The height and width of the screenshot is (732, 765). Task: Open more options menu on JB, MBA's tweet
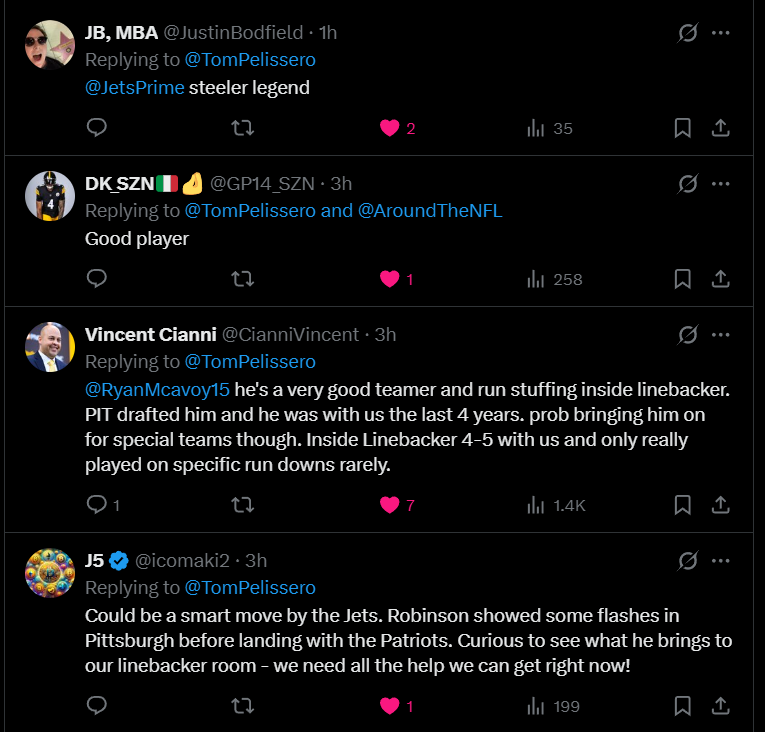pyautogui.click(x=720, y=33)
